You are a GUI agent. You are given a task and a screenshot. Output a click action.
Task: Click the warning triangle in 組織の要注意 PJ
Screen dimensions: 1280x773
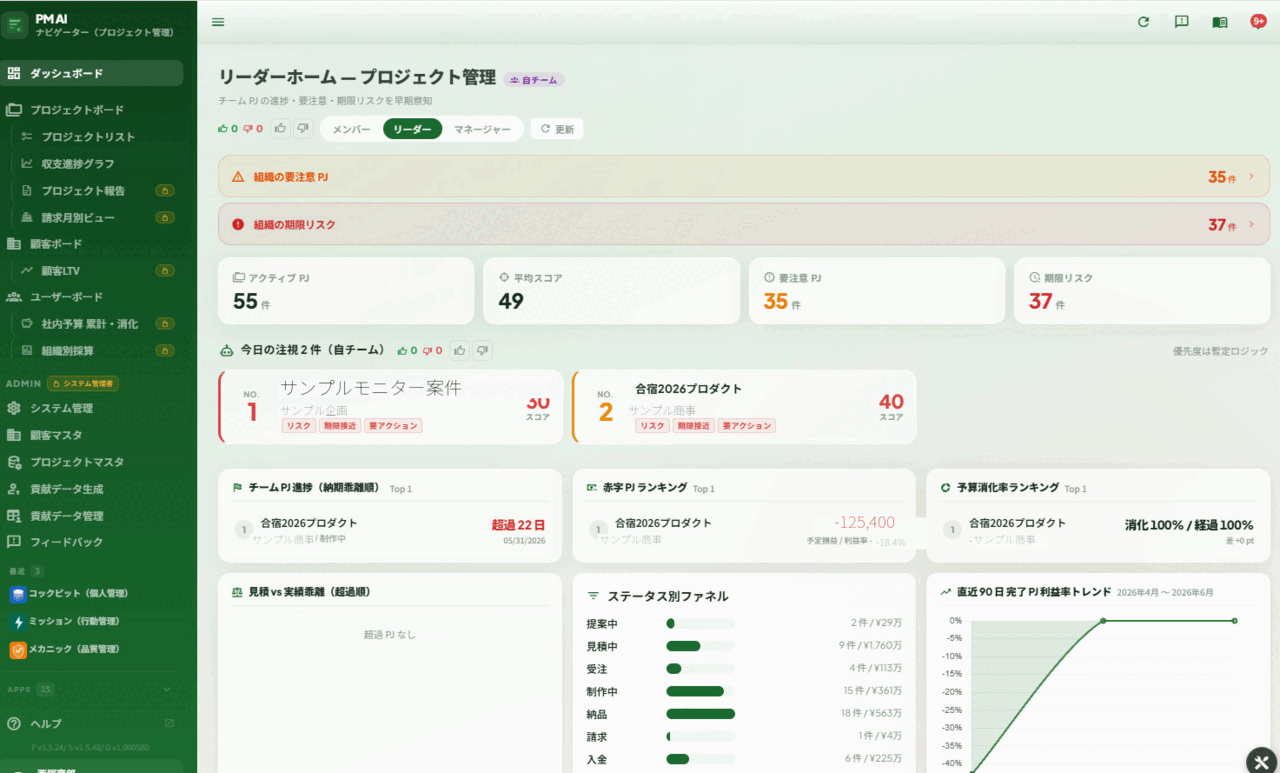(x=238, y=177)
